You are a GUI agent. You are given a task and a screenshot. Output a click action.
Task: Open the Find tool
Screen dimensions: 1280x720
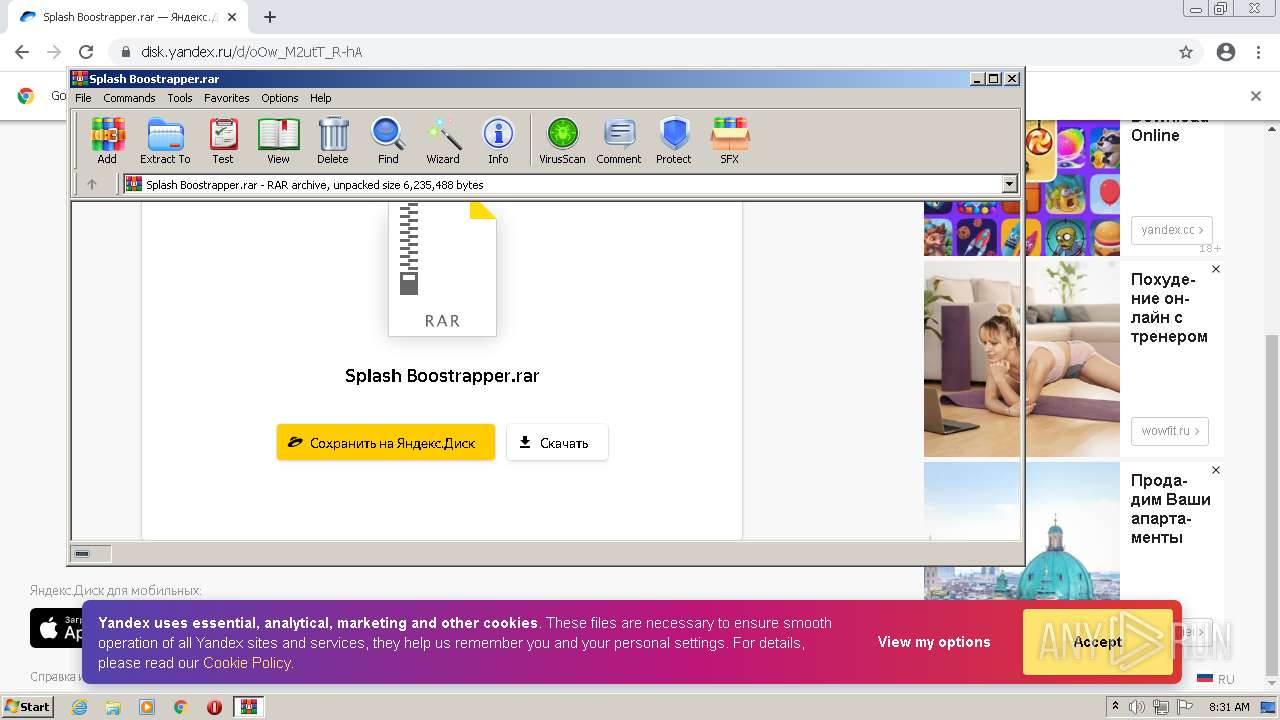[388, 140]
